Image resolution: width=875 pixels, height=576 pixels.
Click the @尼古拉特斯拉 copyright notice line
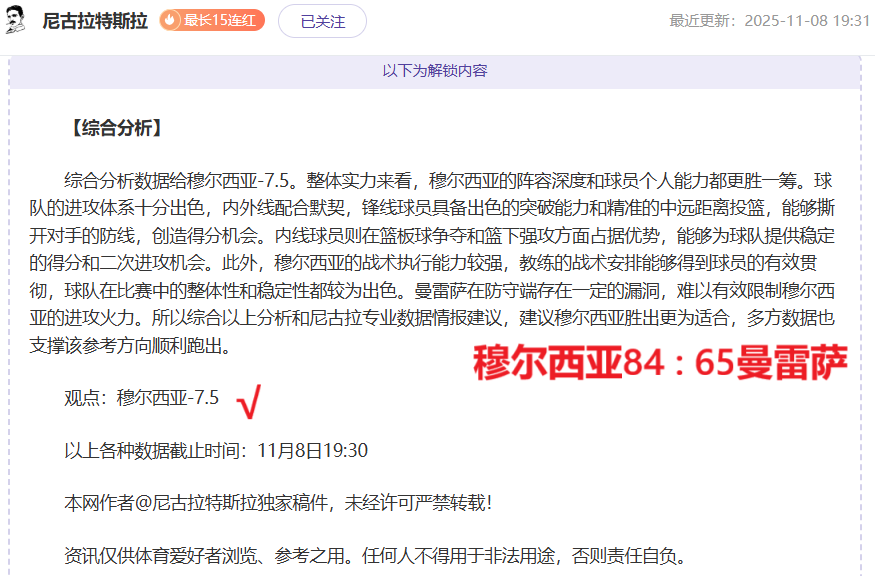(278, 503)
